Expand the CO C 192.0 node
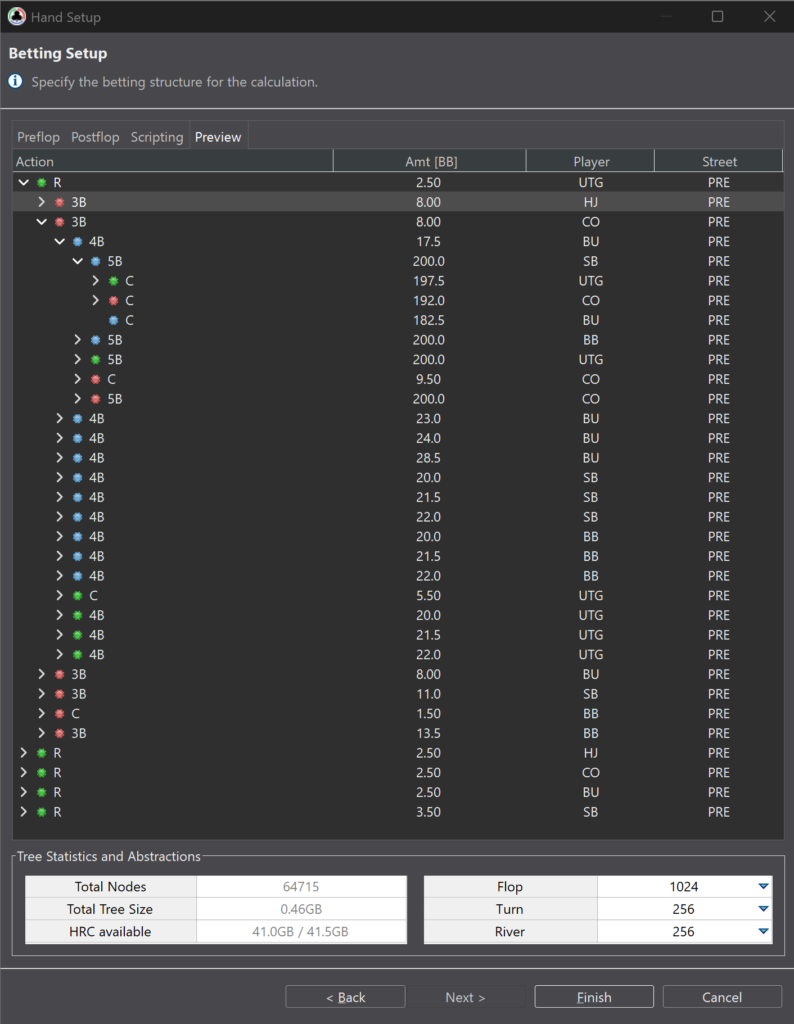 [95, 300]
